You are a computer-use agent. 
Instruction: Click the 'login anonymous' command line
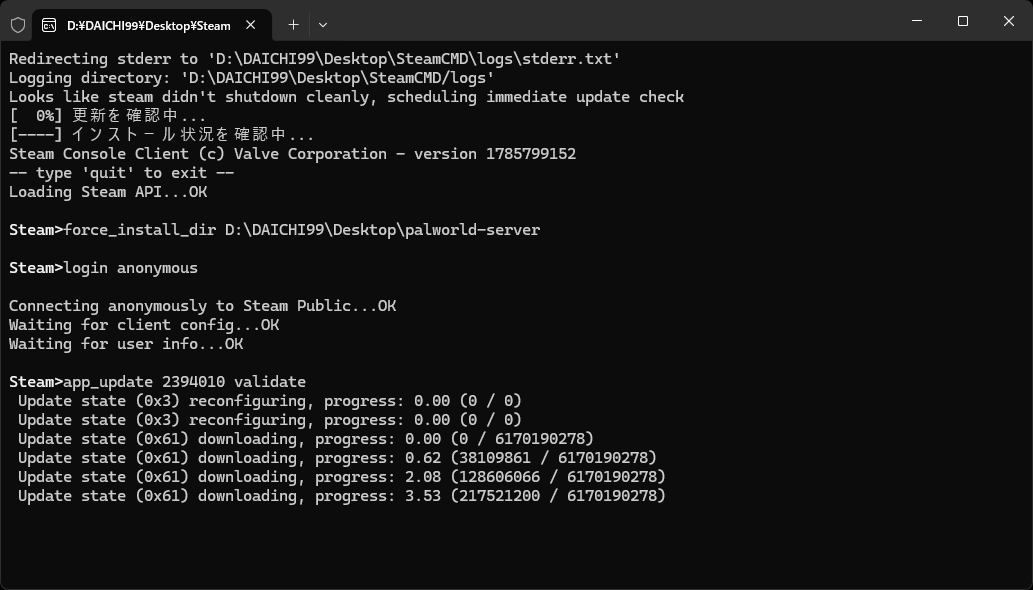tap(103, 268)
